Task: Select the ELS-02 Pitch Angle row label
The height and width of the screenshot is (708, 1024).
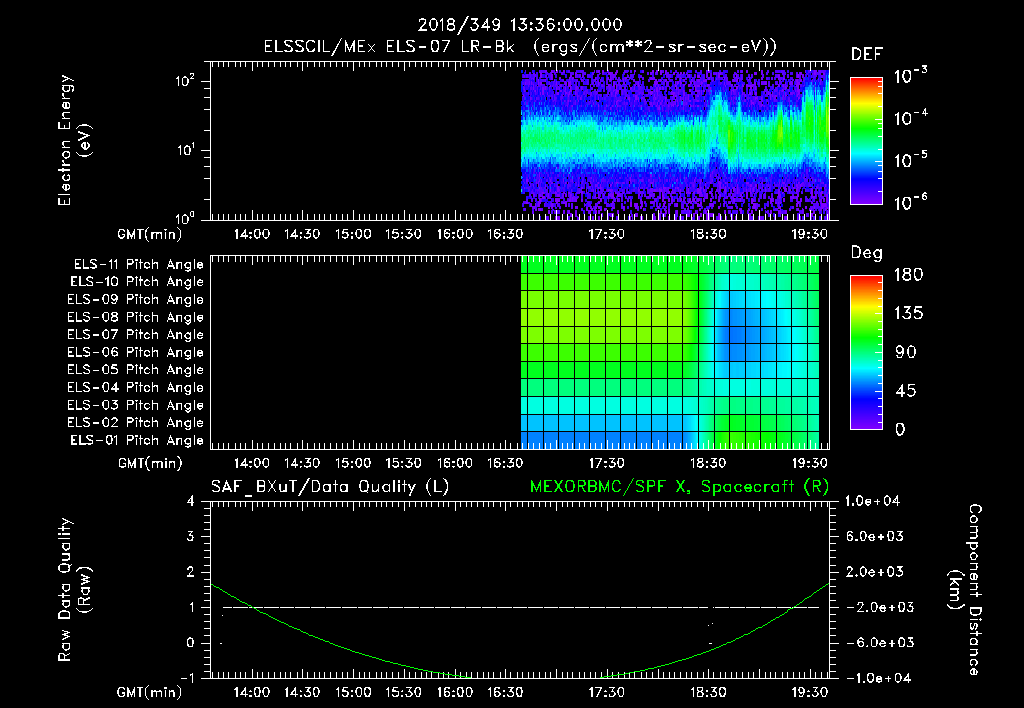Action: click(x=136, y=423)
